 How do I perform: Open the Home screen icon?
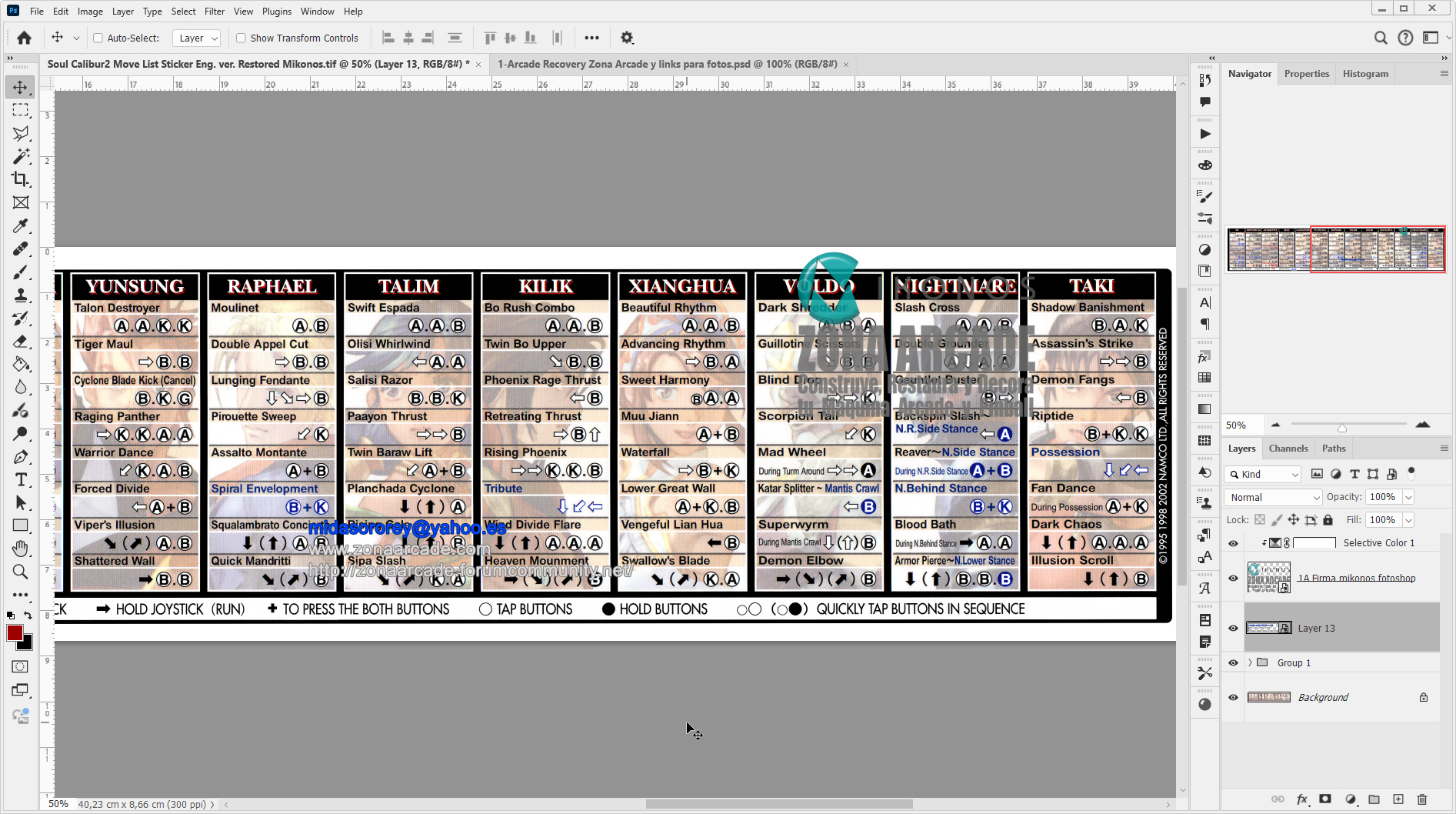click(x=25, y=38)
